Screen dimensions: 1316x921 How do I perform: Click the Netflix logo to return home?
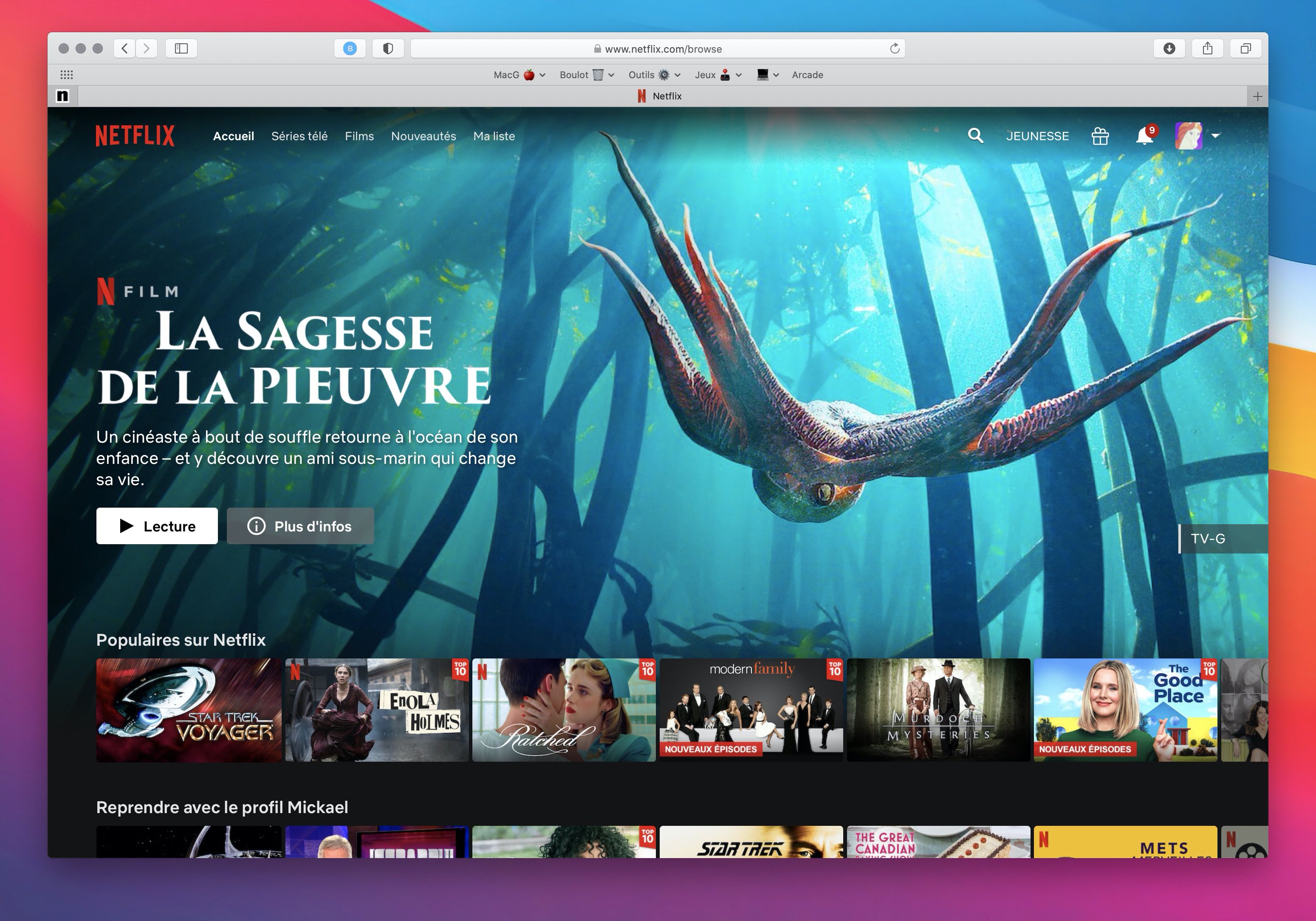tap(135, 136)
